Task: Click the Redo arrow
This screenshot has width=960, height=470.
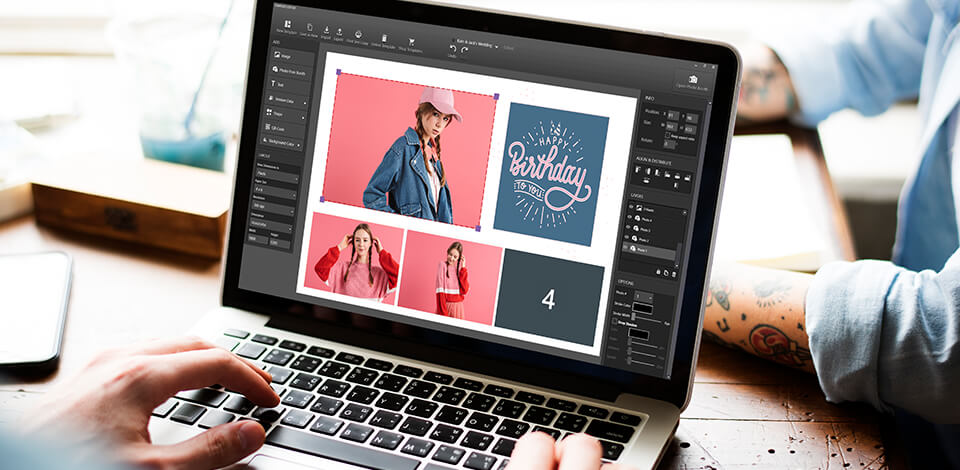Action: pyautogui.click(x=464, y=50)
